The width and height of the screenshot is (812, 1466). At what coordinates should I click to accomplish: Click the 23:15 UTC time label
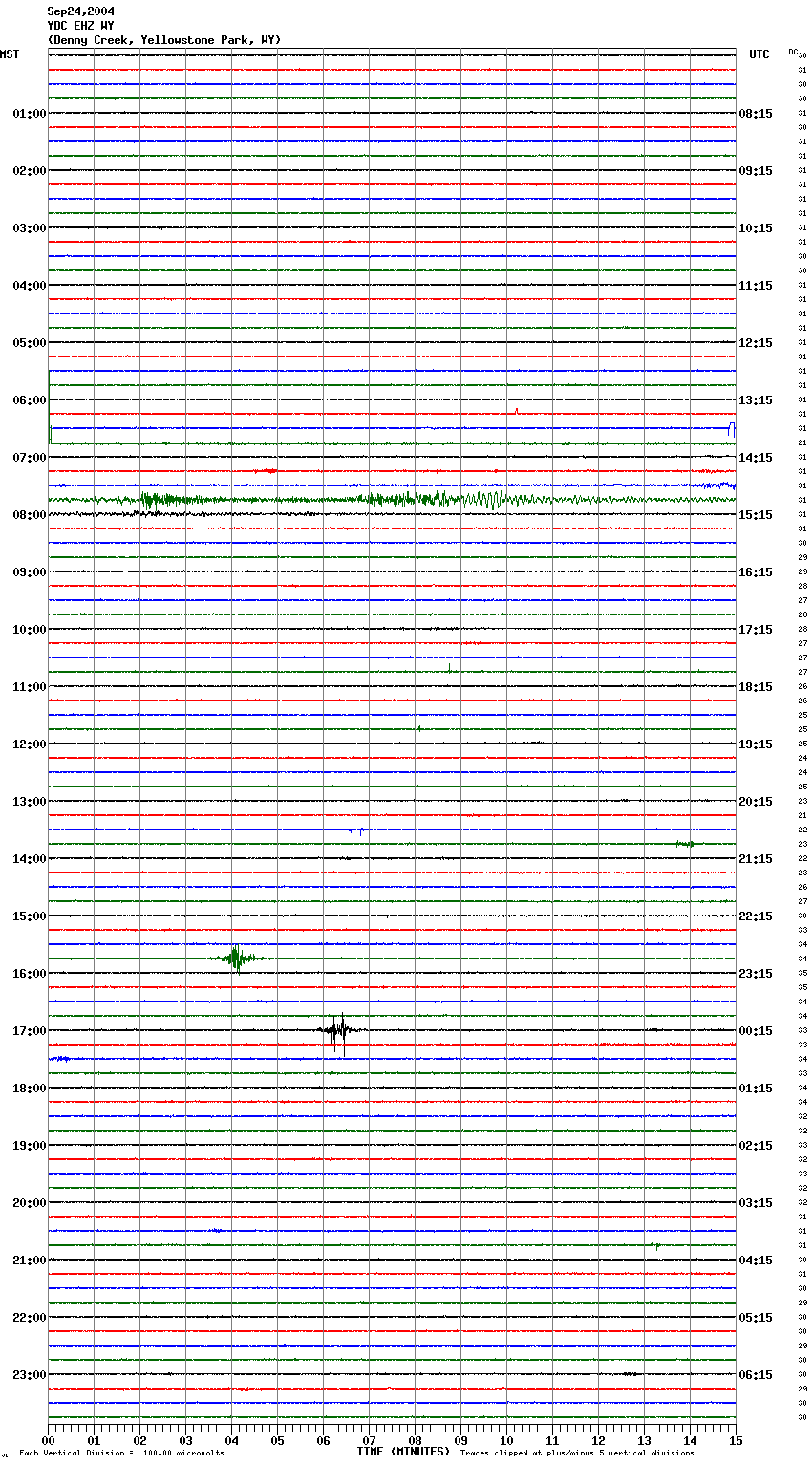point(756,974)
